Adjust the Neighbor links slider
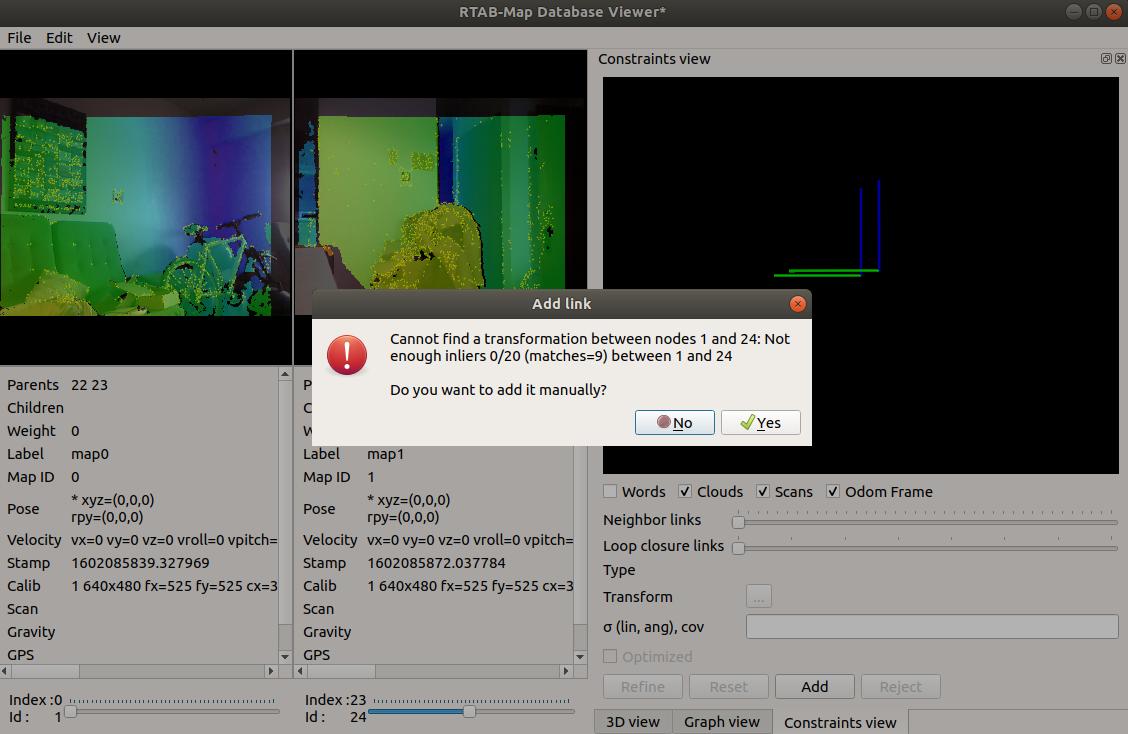The width and height of the screenshot is (1128, 734). (x=739, y=521)
